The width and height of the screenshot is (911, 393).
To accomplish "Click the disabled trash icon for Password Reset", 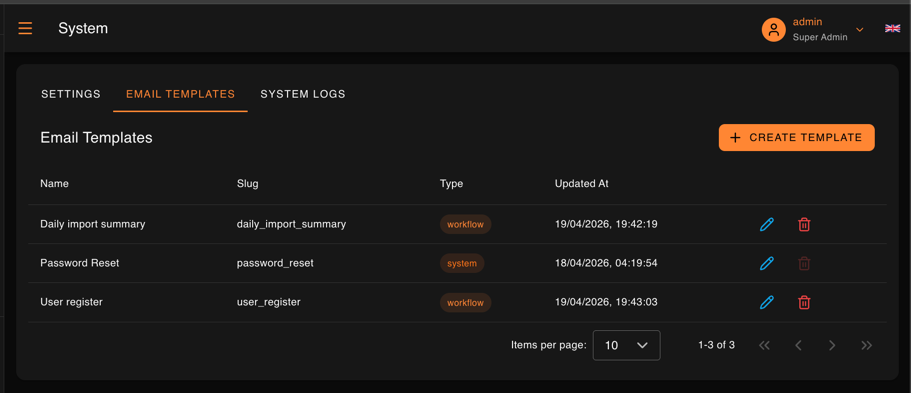I will point(804,263).
